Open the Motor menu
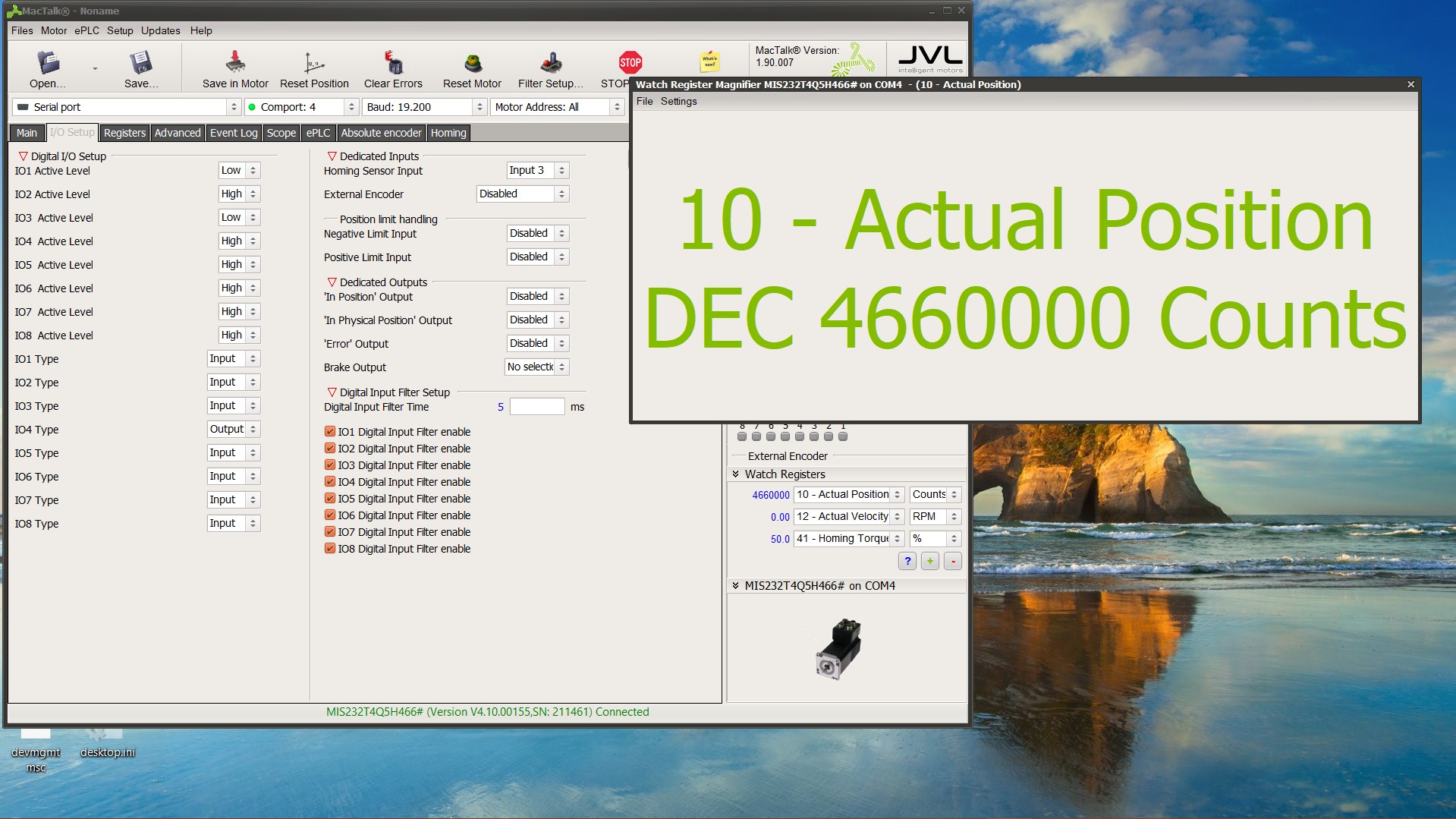 pos(54,30)
